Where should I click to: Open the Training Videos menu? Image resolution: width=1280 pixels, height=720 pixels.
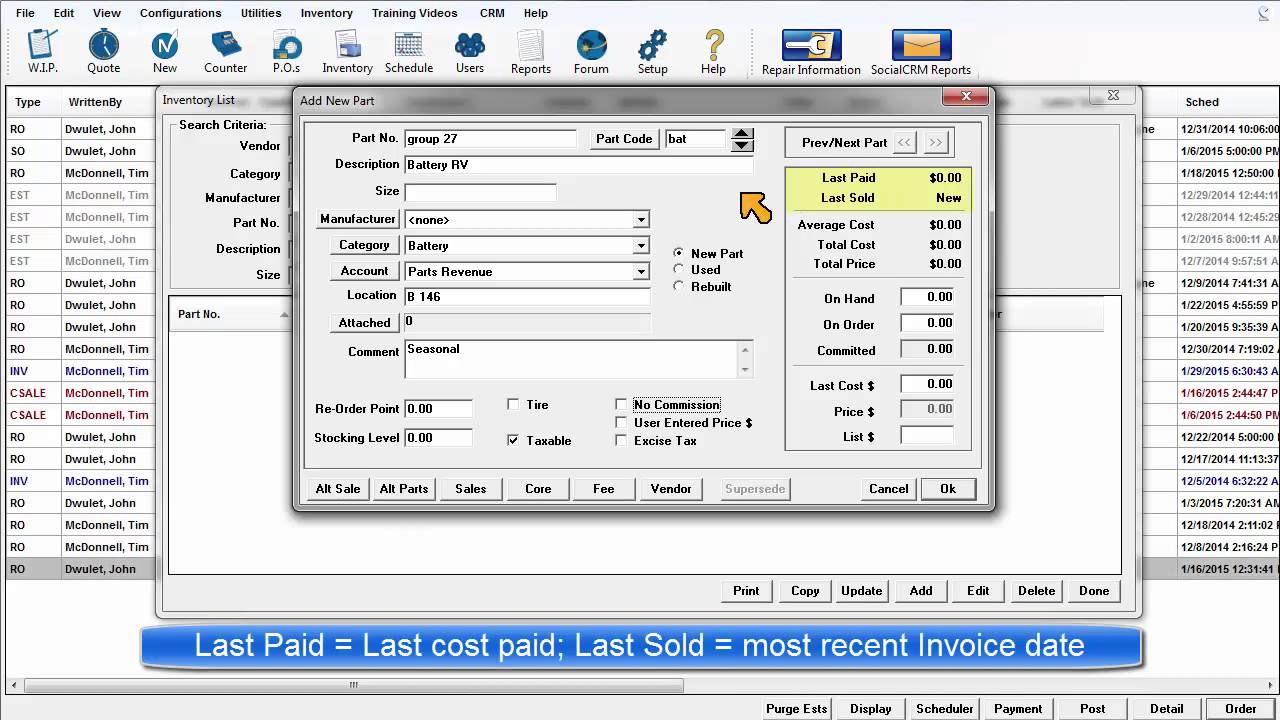[414, 13]
